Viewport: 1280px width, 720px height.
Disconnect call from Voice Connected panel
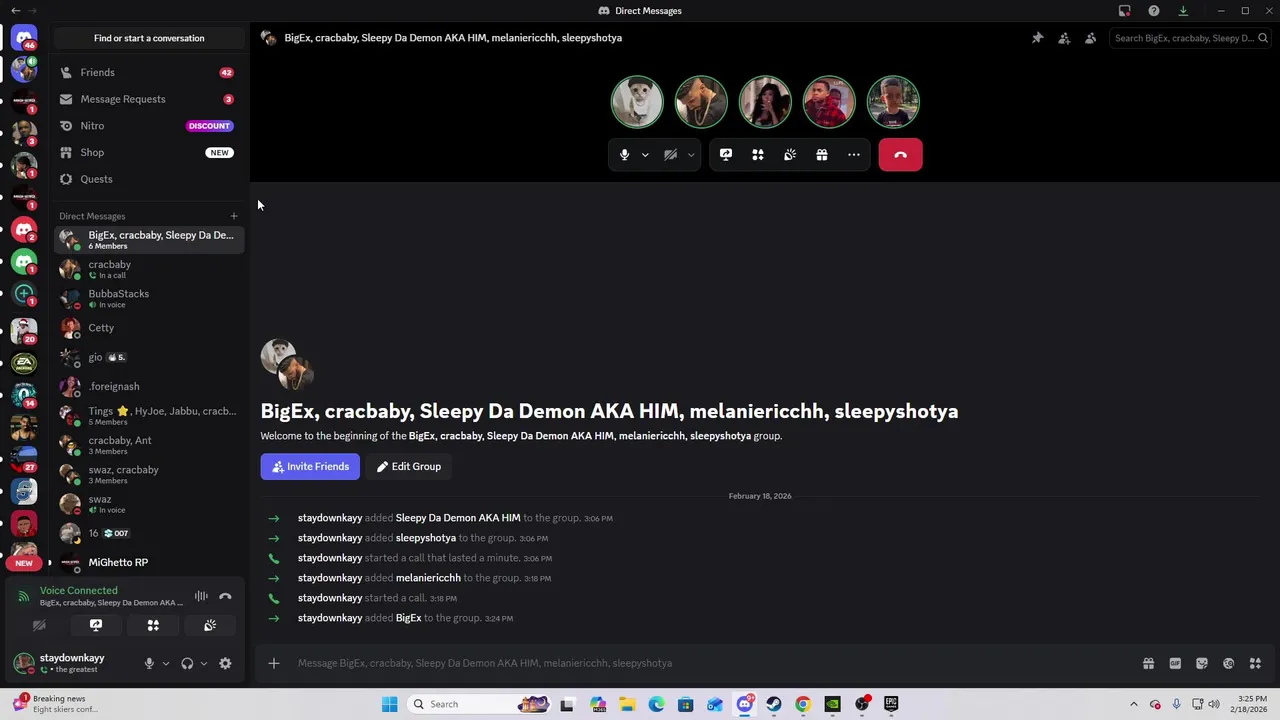[x=225, y=597]
